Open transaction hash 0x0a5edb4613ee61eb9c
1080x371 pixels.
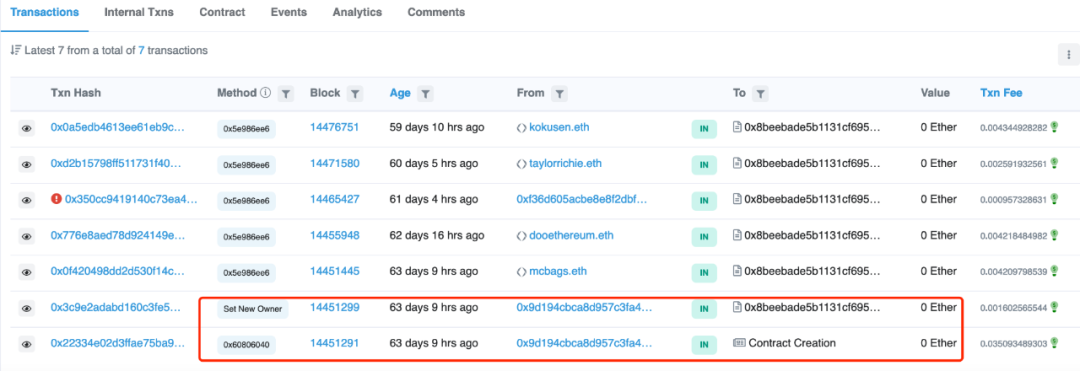(118, 127)
